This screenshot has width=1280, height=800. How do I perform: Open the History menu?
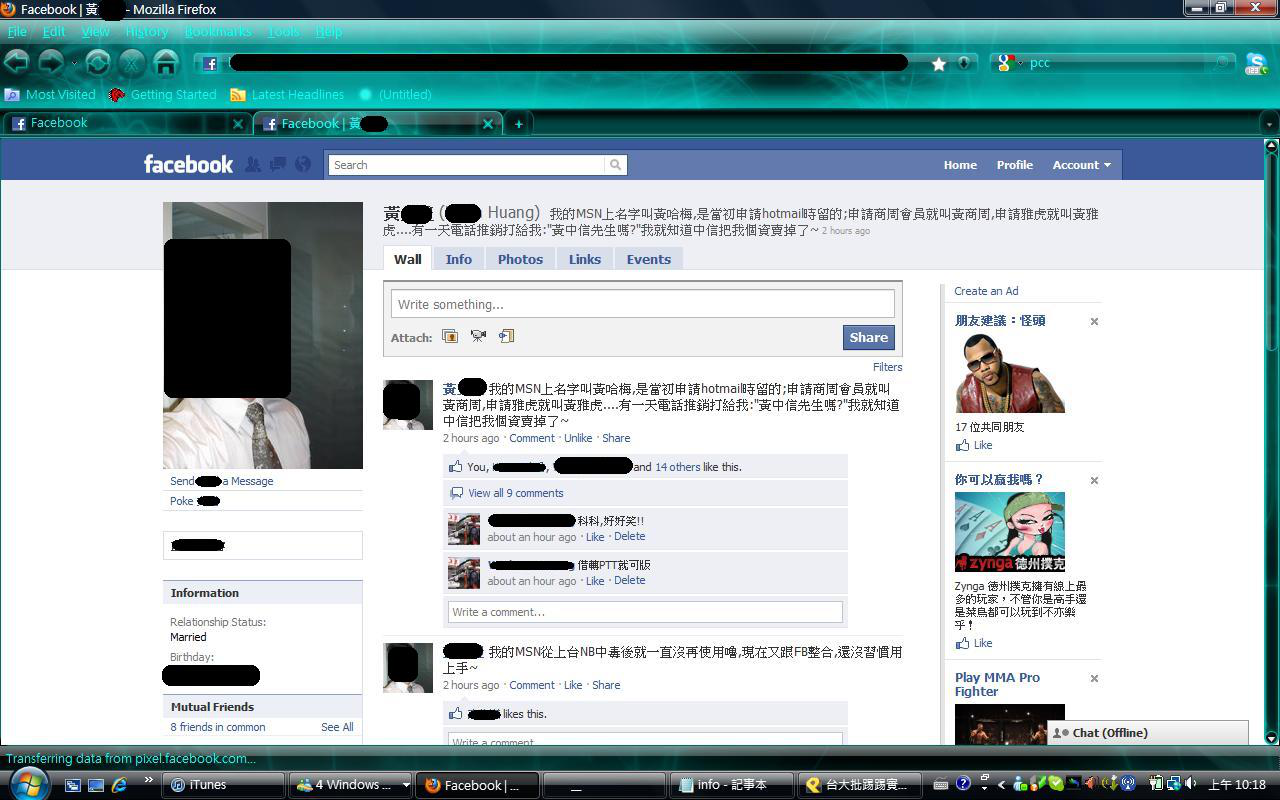tap(147, 32)
